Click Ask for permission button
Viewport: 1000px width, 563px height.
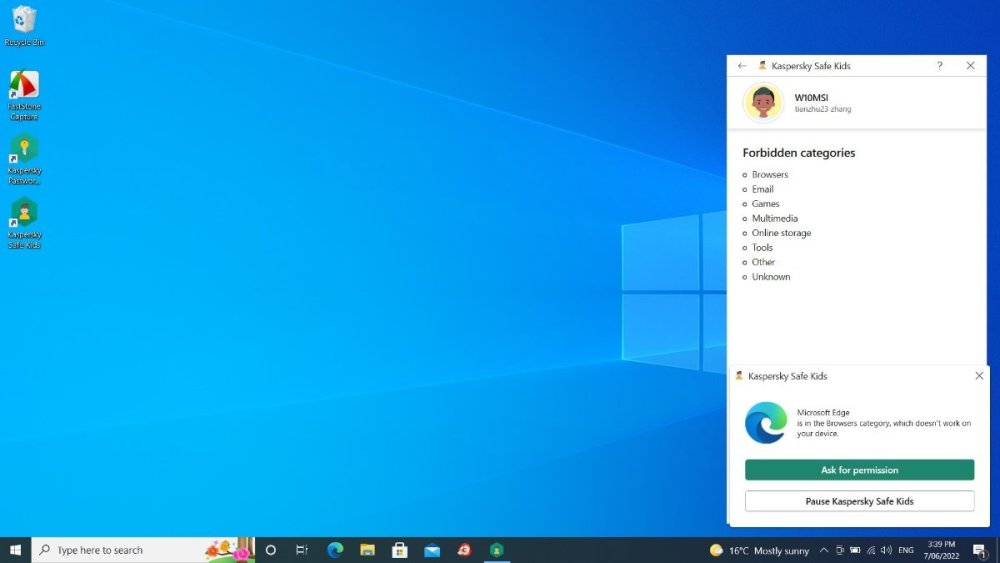coord(859,470)
